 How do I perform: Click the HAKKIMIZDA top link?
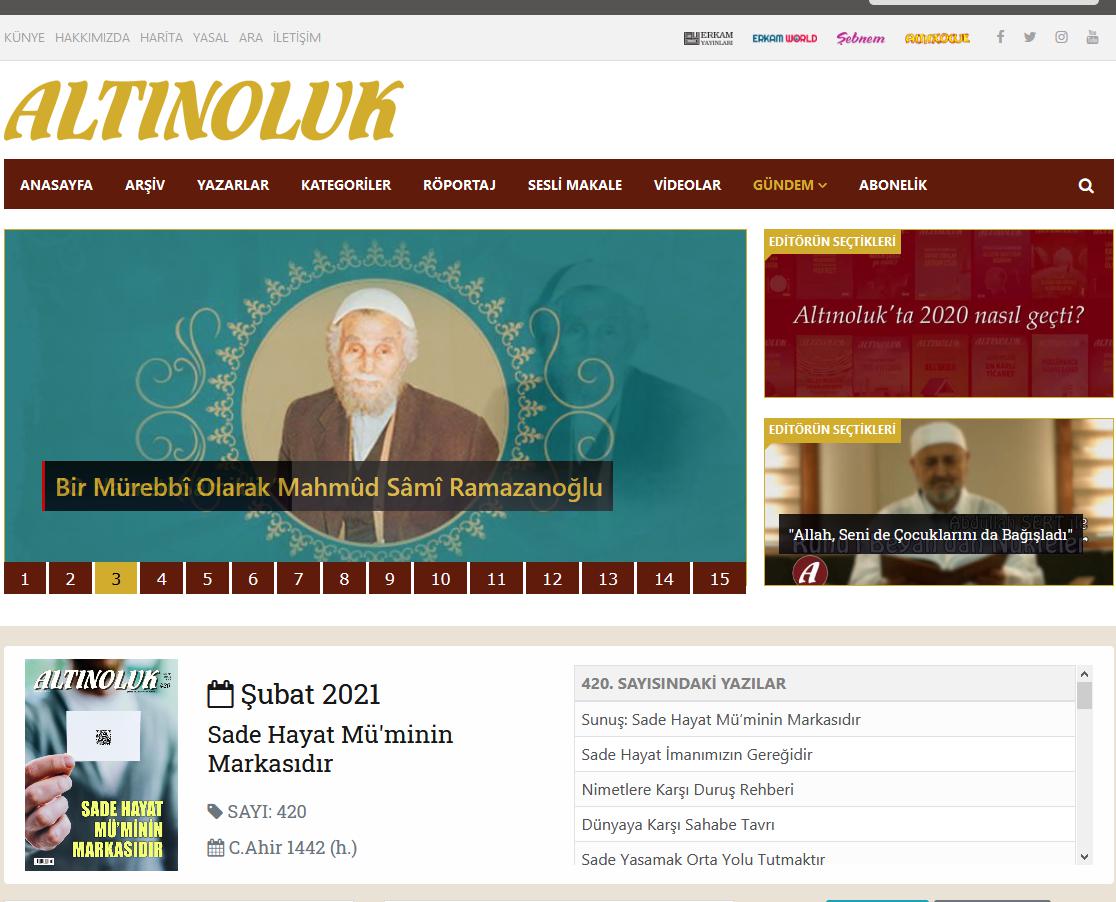pos(93,38)
